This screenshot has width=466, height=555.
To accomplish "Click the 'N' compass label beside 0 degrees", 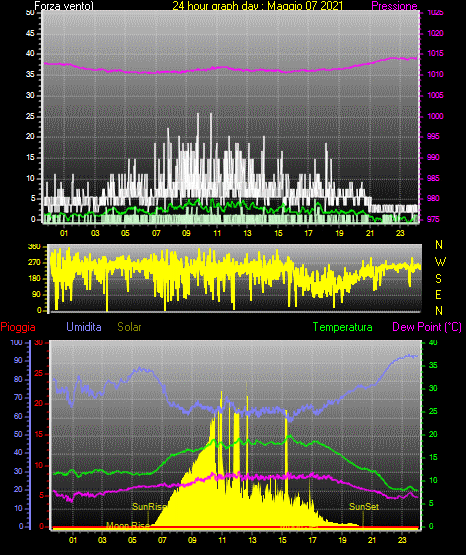I will pos(439,311).
